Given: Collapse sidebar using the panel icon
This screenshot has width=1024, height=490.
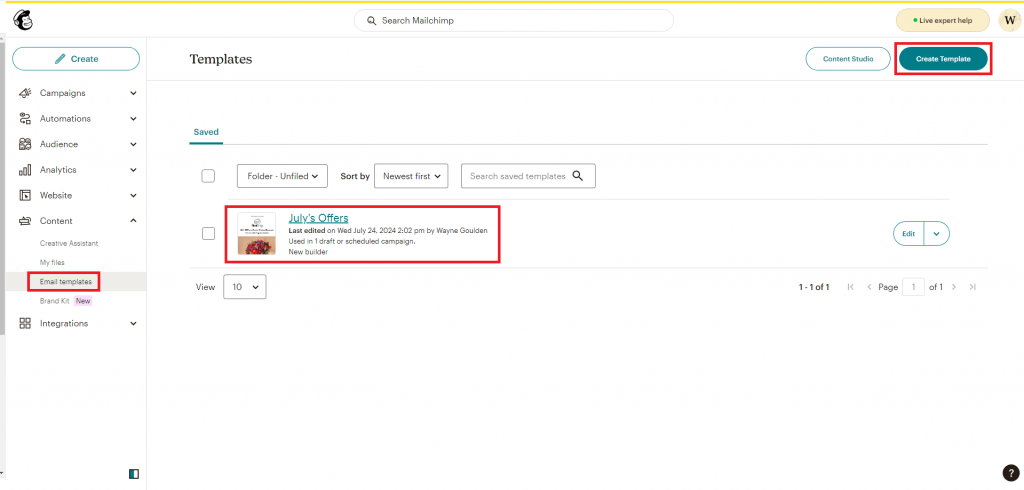Looking at the screenshot, I should pos(134,473).
